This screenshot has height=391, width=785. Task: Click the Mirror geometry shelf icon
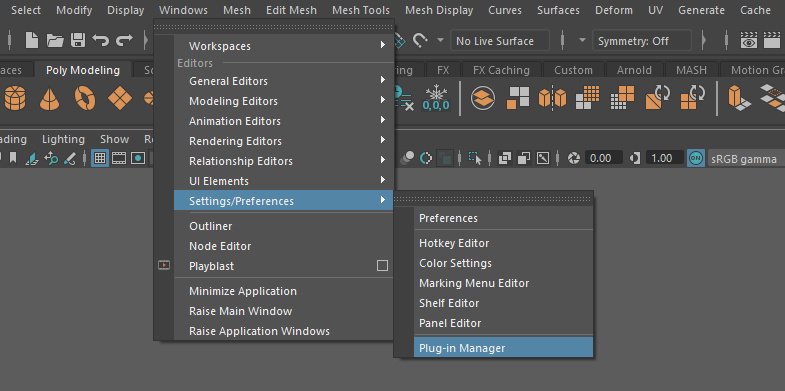click(552, 98)
